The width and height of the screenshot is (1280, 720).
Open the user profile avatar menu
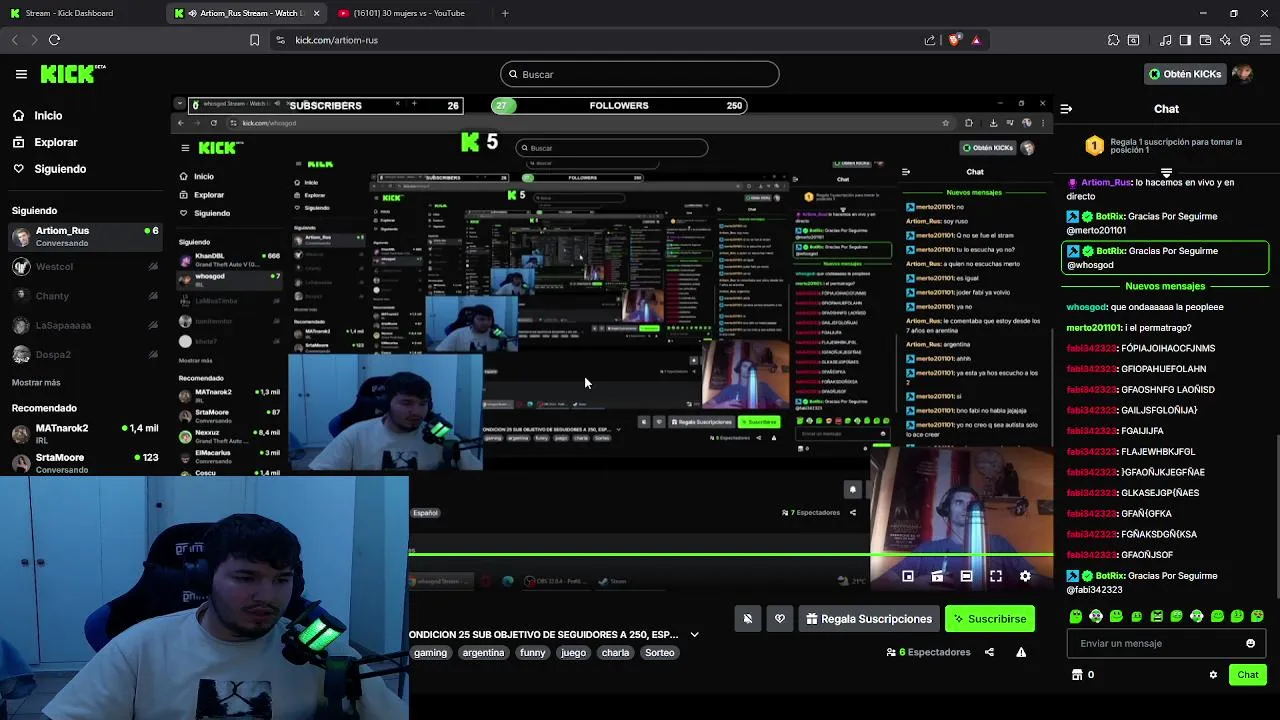tap(1242, 74)
